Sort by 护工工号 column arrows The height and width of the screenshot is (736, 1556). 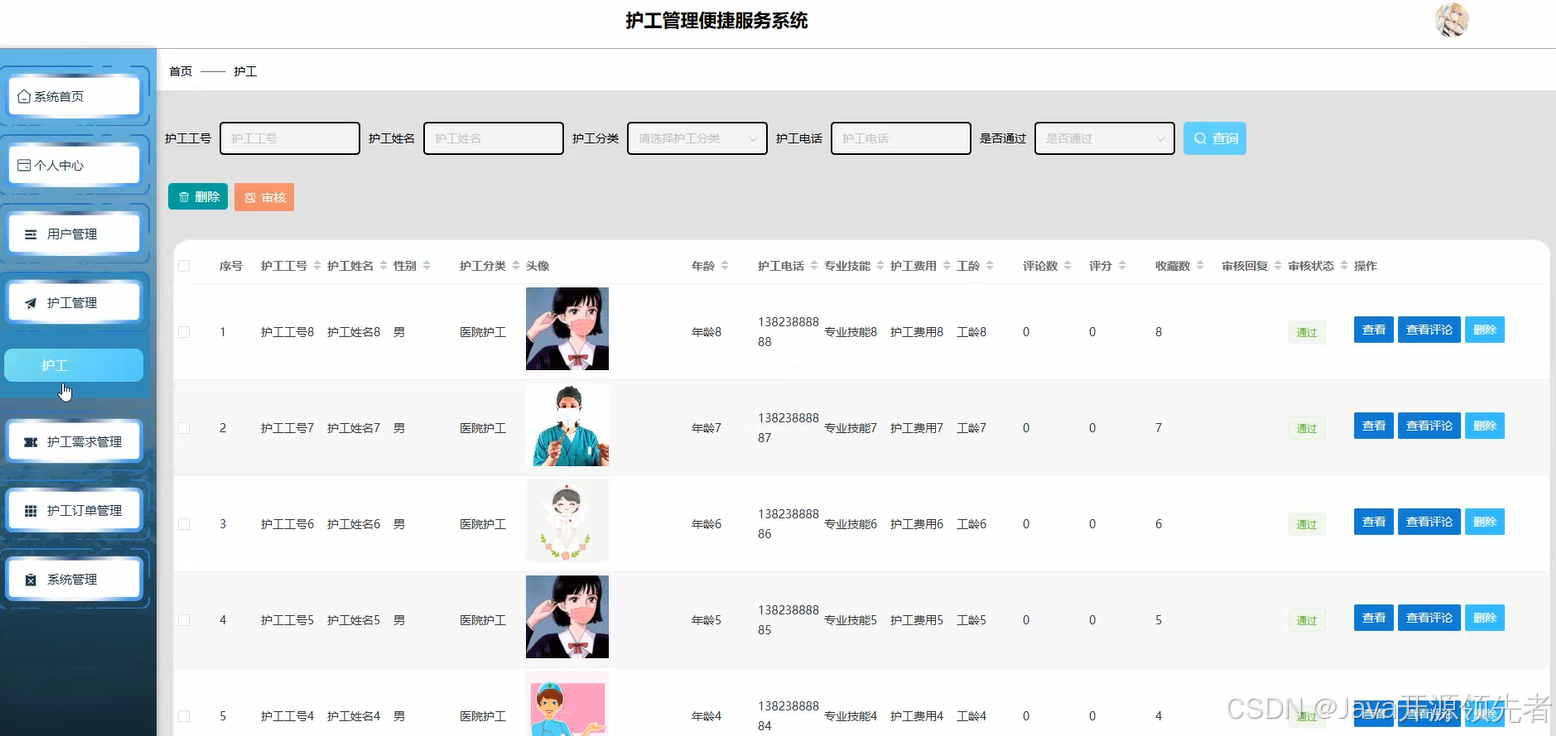[x=317, y=266]
